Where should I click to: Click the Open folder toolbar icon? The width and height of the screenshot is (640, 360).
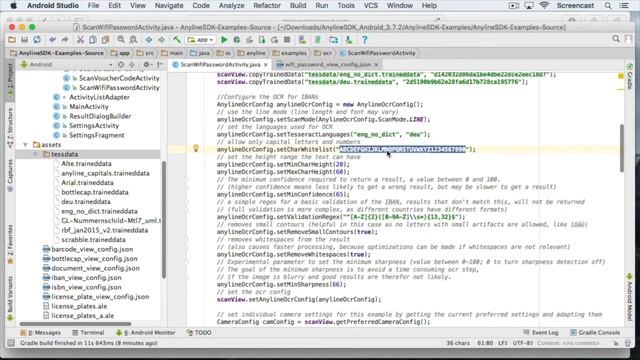(x=12, y=40)
